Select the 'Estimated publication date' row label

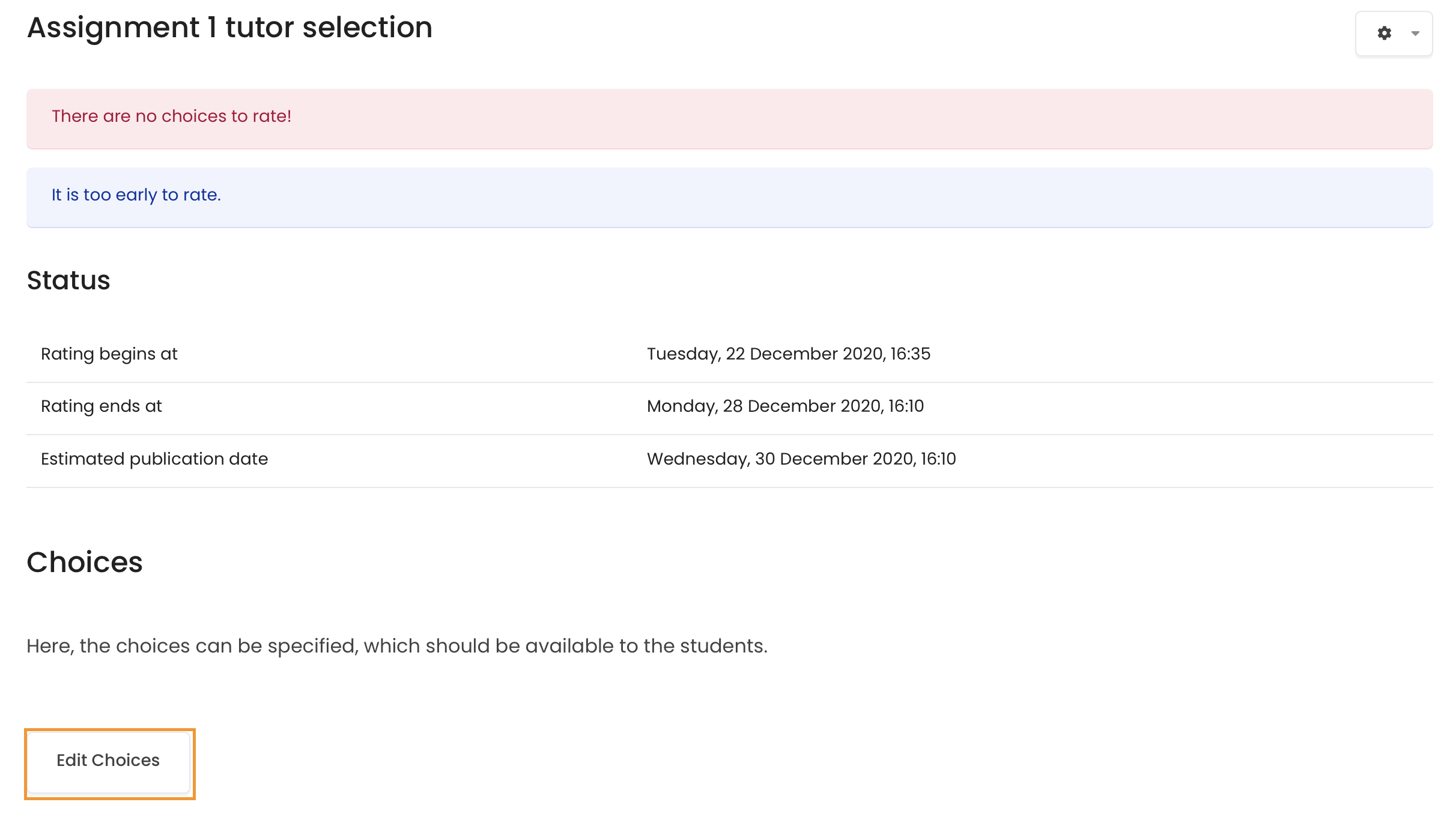pos(154,459)
